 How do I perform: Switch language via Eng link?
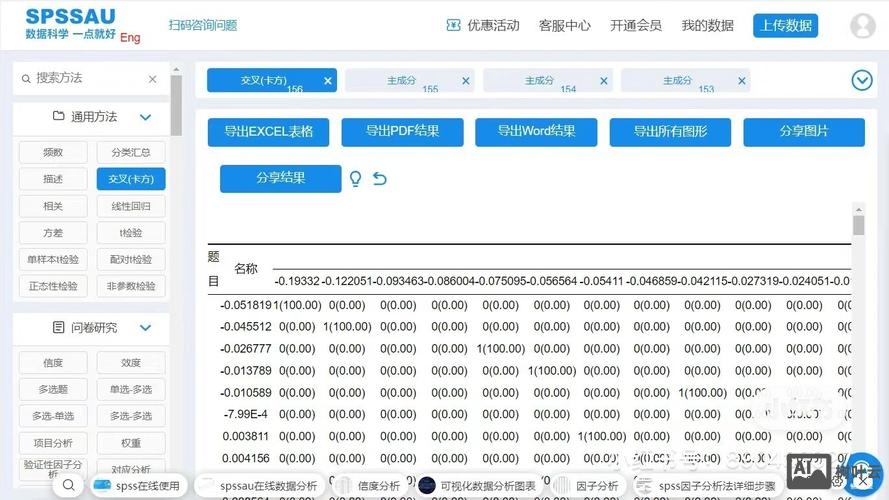[x=130, y=37]
